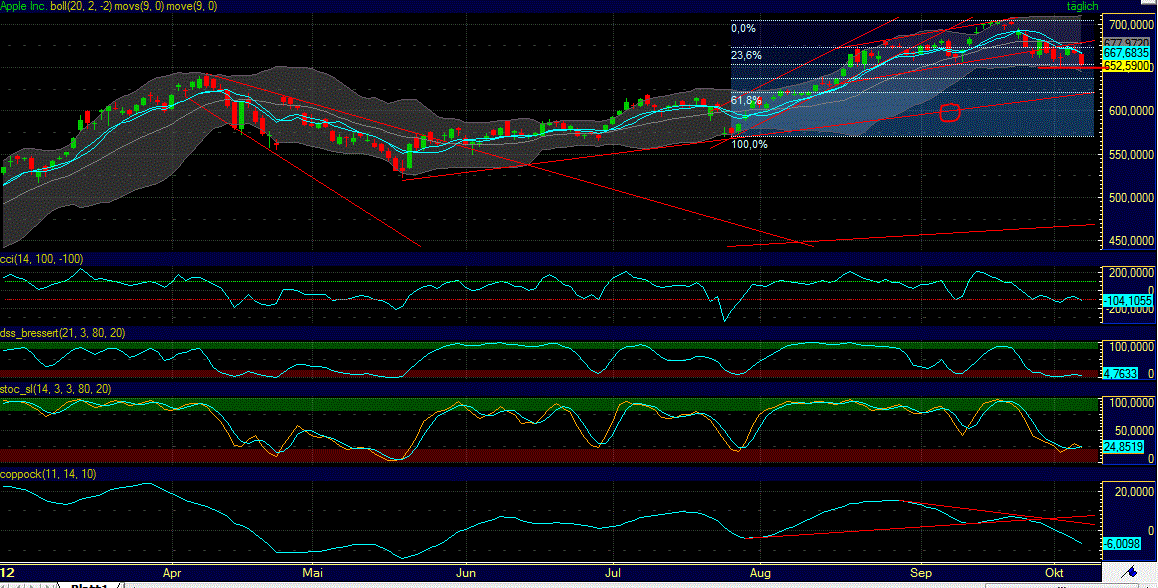1158x588 pixels.
Task: Click the cyan -104,1055 CCI value tag
Action: [x=1127, y=301]
